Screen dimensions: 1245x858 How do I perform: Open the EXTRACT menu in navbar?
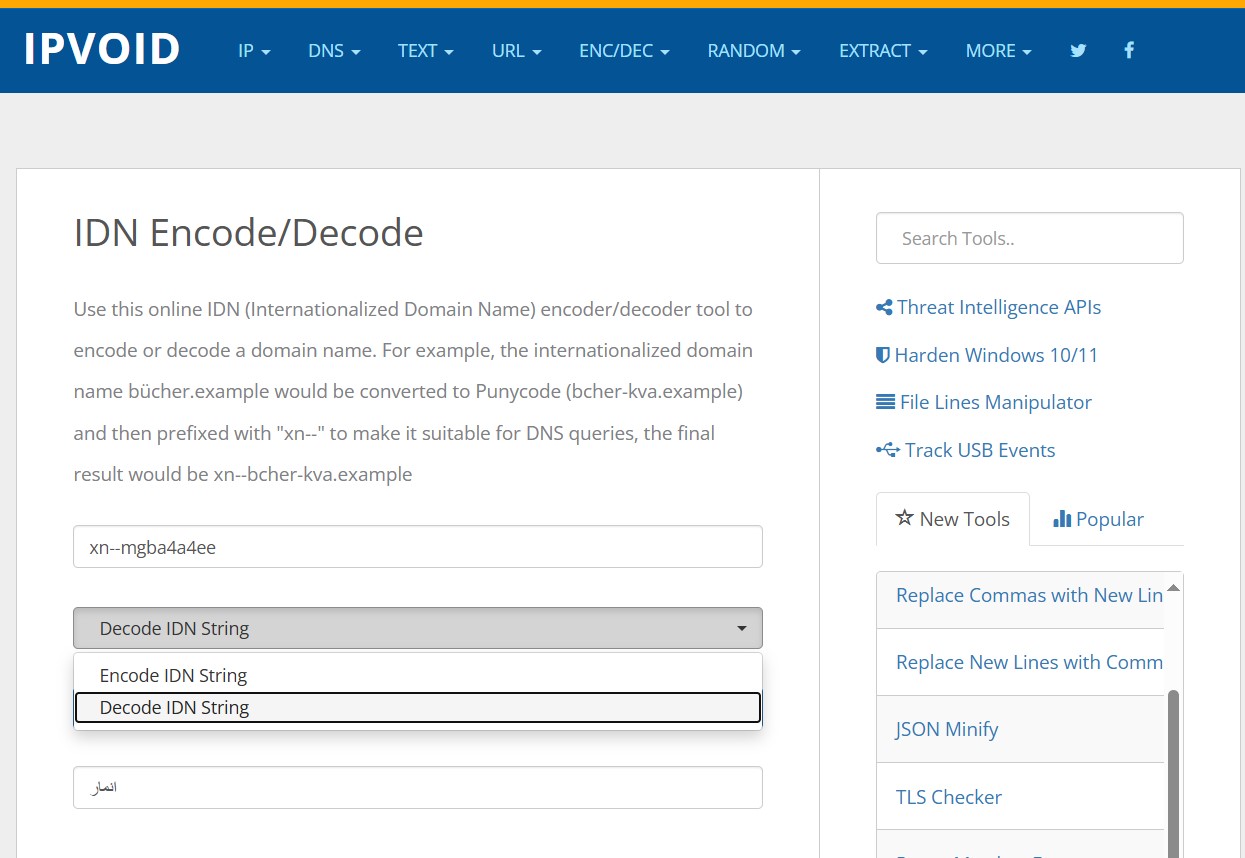(x=883, y=51)
